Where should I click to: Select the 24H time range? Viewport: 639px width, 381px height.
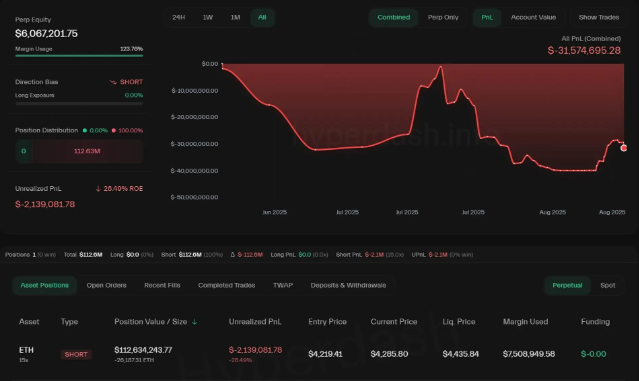[178, 18]
